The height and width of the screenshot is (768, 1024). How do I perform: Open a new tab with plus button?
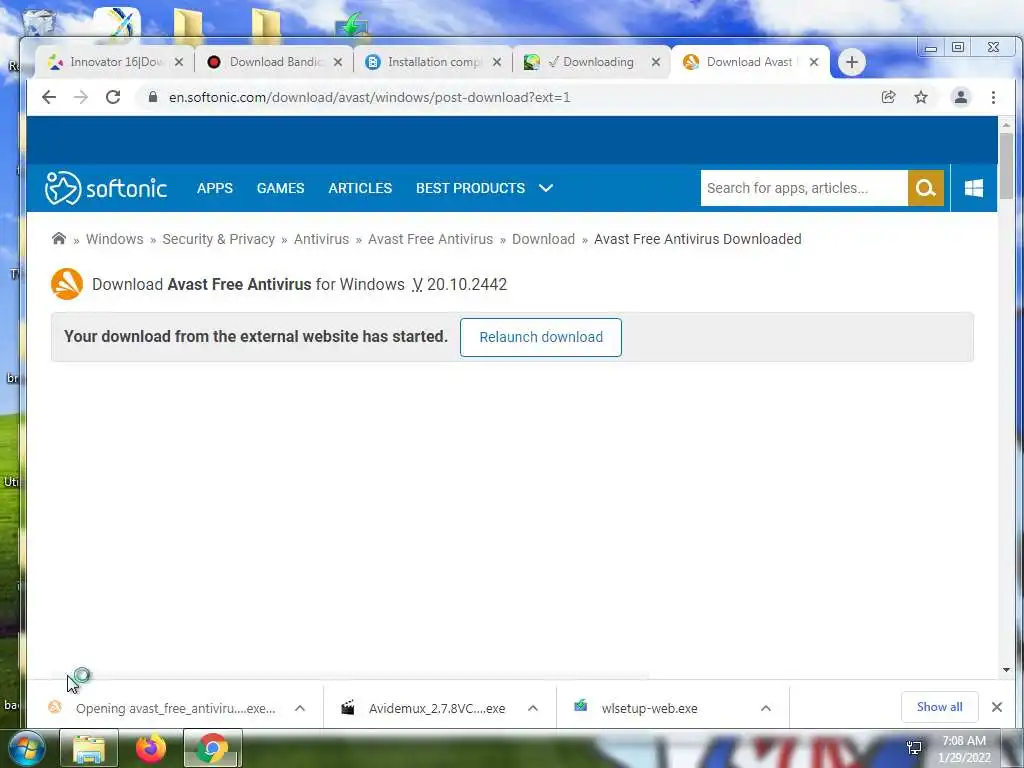click(852, 62)
